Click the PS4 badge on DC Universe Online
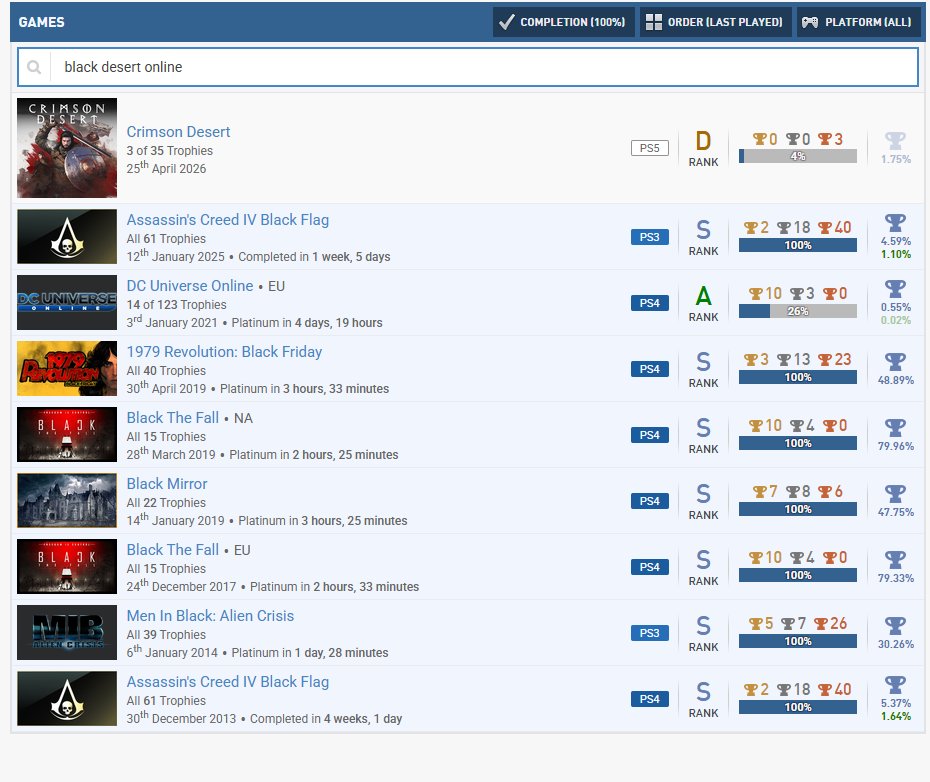Viewport: 930px width, 782px height. [649, 303]
